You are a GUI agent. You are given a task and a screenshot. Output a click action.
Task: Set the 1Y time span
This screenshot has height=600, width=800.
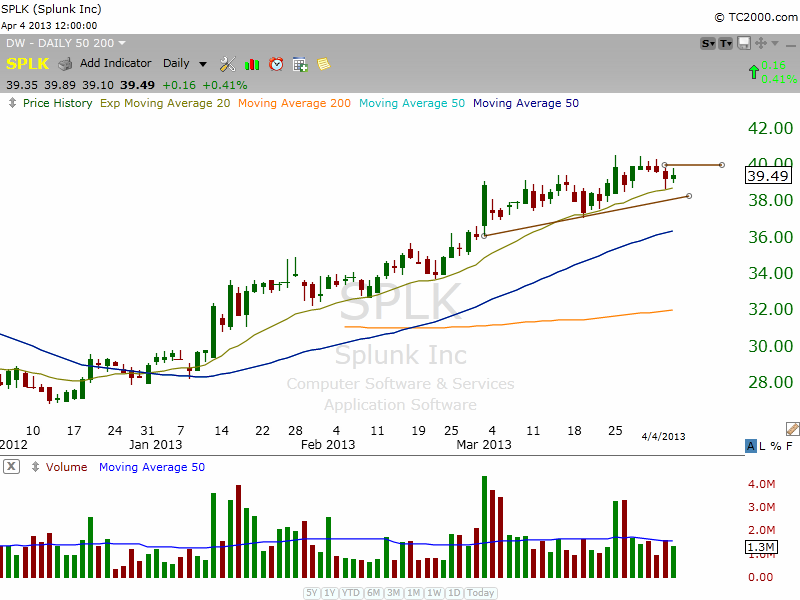pyautogui.click(x=330, y=593)
